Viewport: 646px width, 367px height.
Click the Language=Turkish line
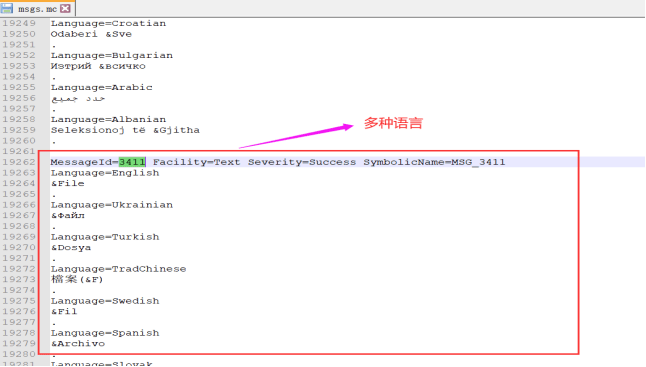(105, 237)
